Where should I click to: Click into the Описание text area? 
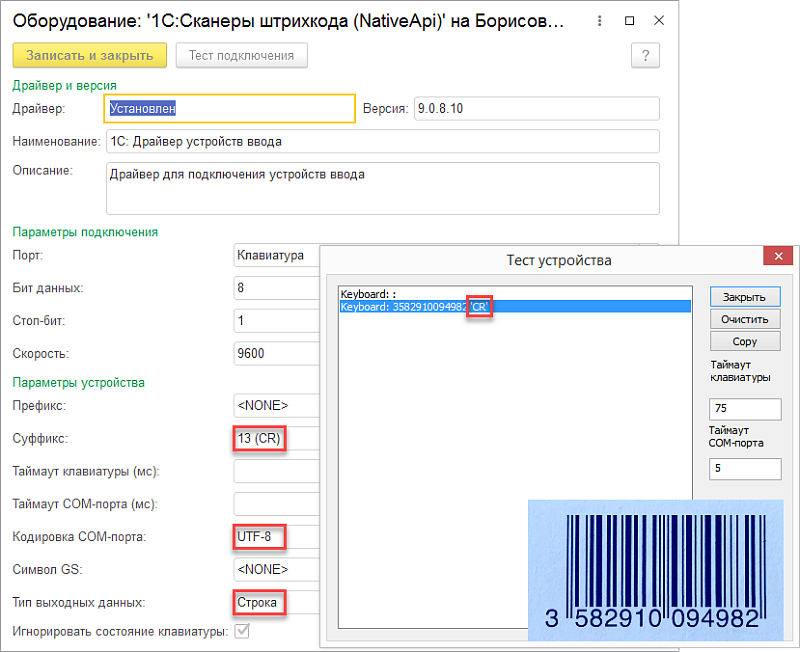point(381,188)
